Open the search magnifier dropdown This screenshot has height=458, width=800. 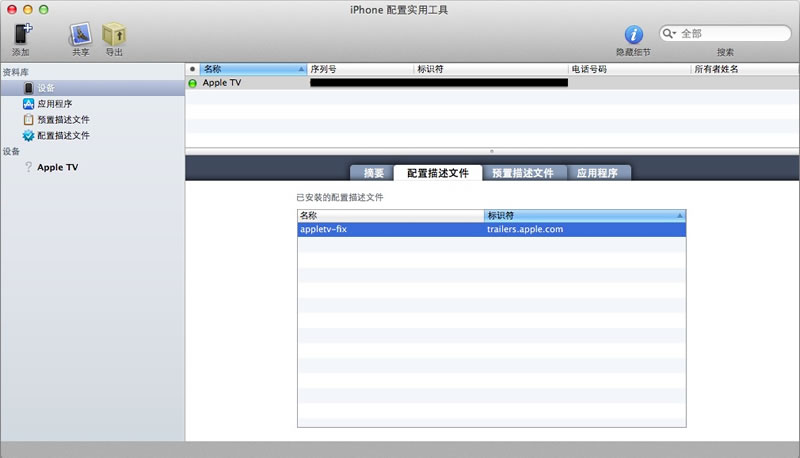point(670,33)
